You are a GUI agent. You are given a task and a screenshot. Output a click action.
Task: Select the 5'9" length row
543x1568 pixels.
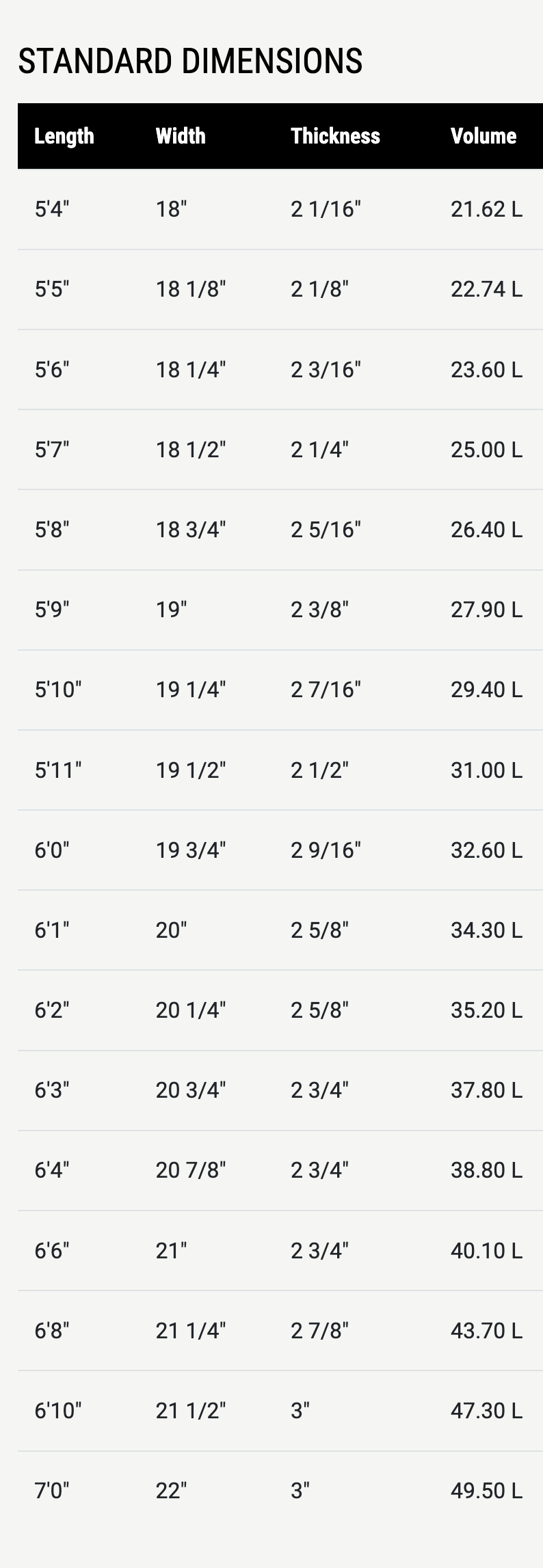(x=52, y=610)
